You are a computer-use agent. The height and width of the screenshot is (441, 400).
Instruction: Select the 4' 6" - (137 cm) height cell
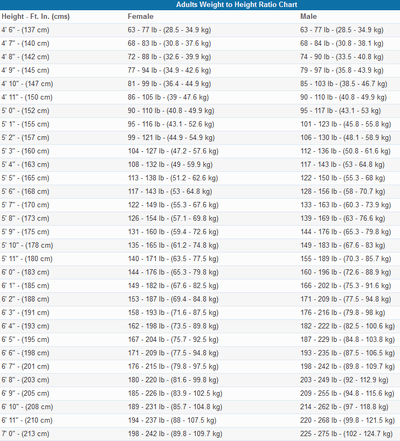click(25, 30)
